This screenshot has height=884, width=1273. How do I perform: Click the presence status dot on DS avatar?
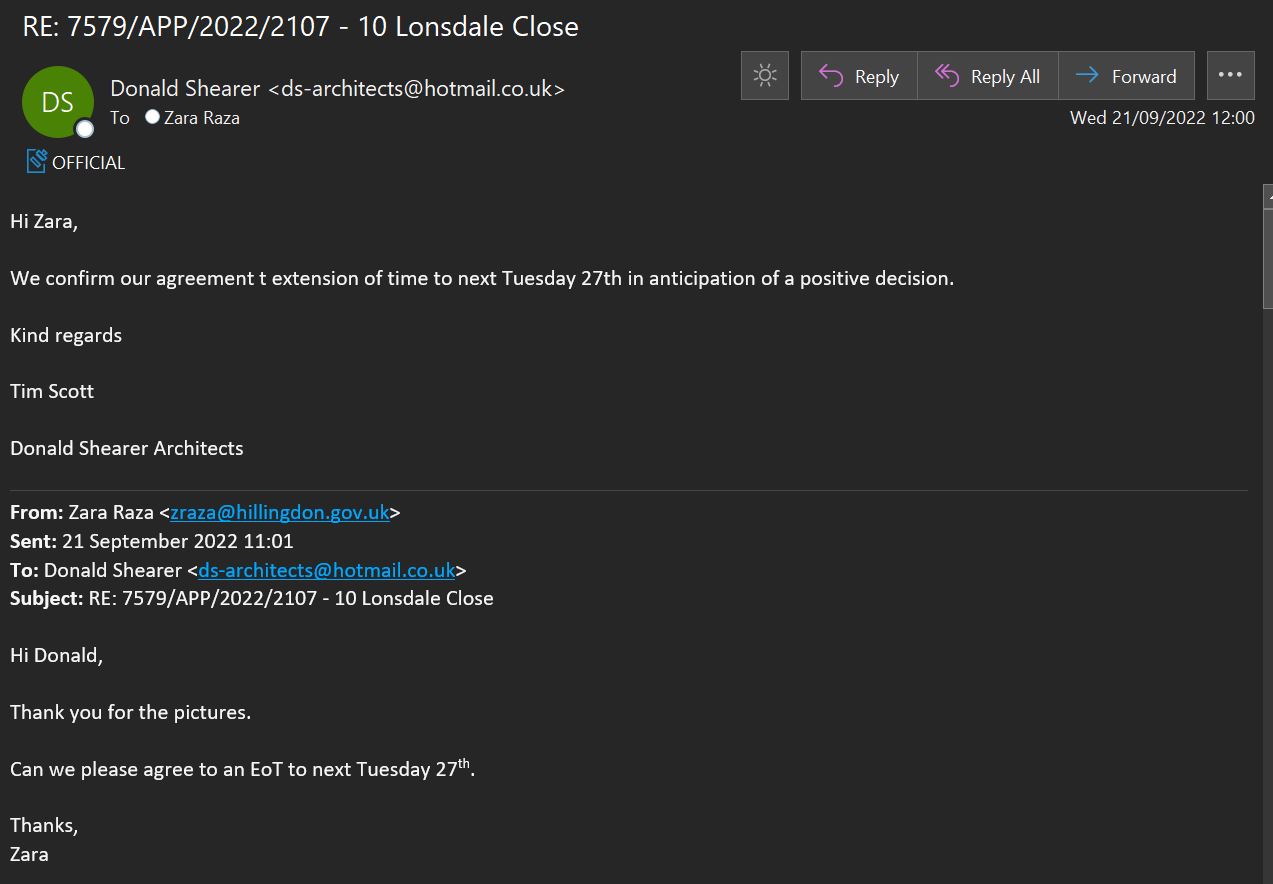(85, 129)
